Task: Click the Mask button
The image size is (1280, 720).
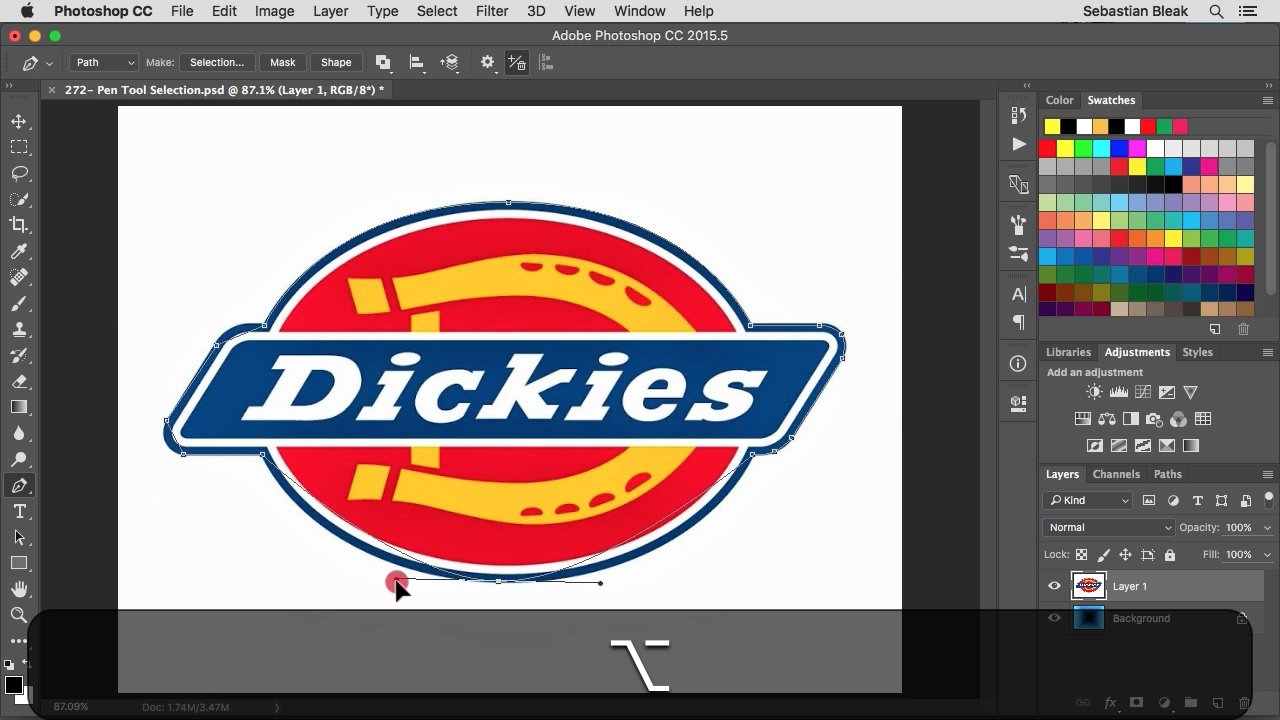Action: click(x=282, y=62)
